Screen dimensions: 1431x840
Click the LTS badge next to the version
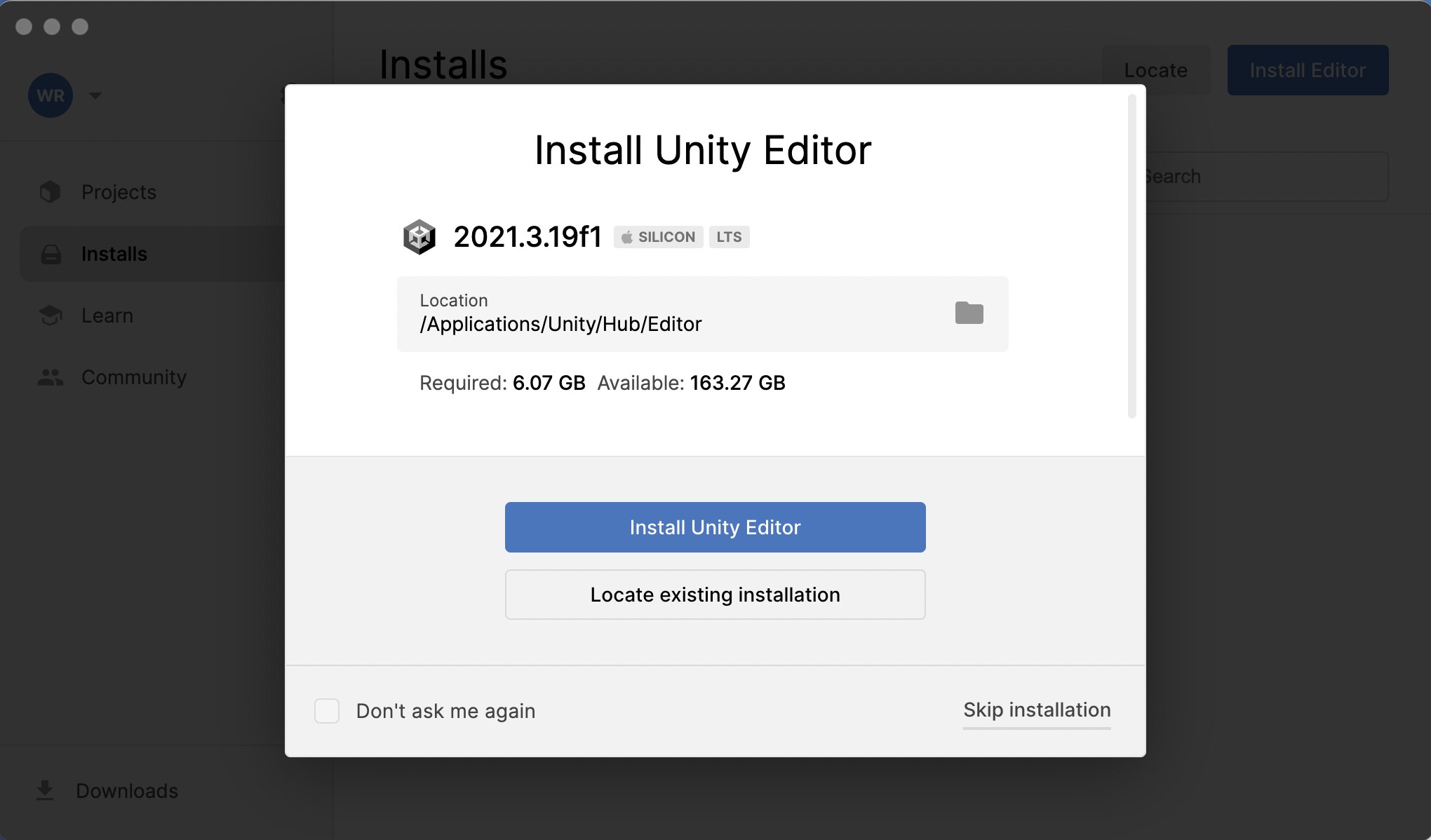pyautogui.click(x=729, y=237)
